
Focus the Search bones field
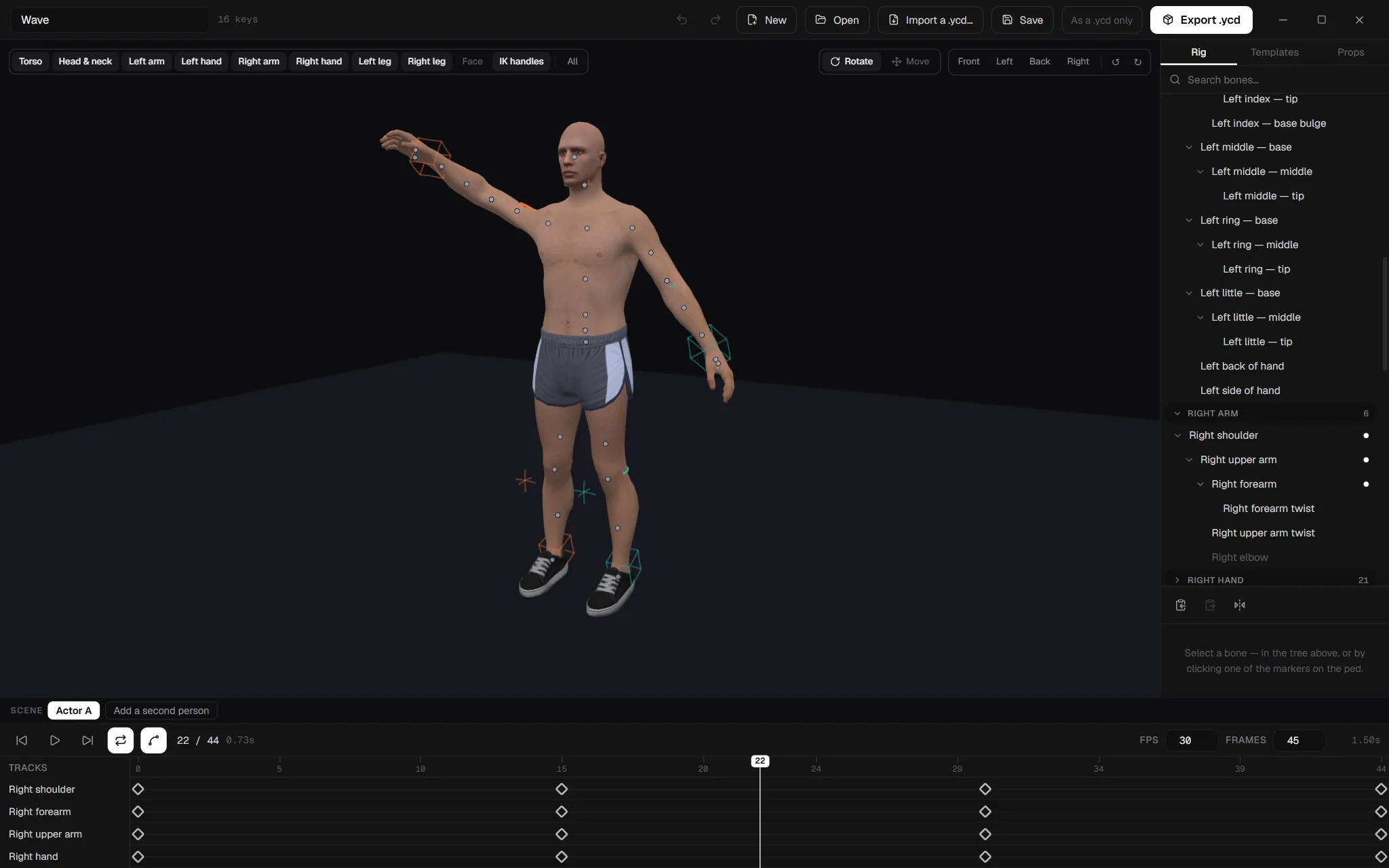pyautogui.click(x=1275, y=79)
